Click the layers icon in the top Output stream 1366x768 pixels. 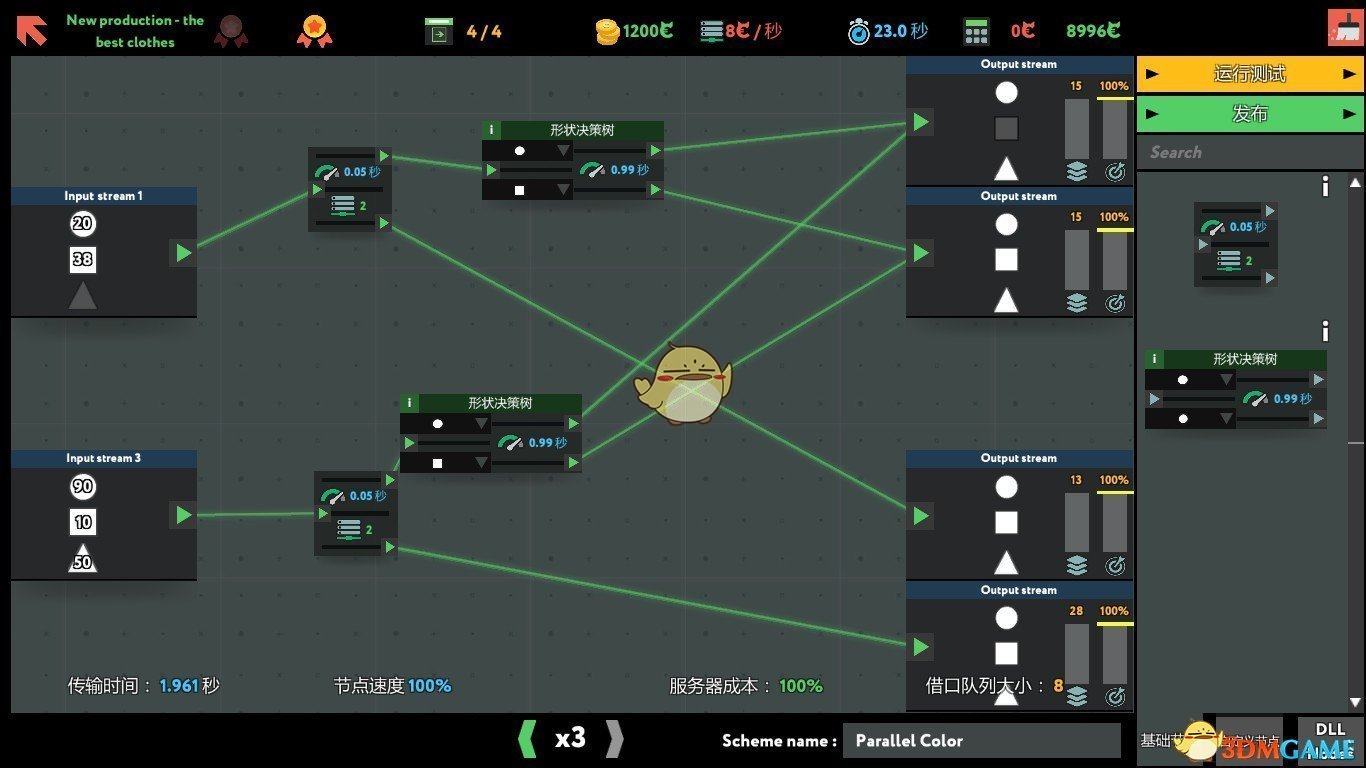[1076, 172]
